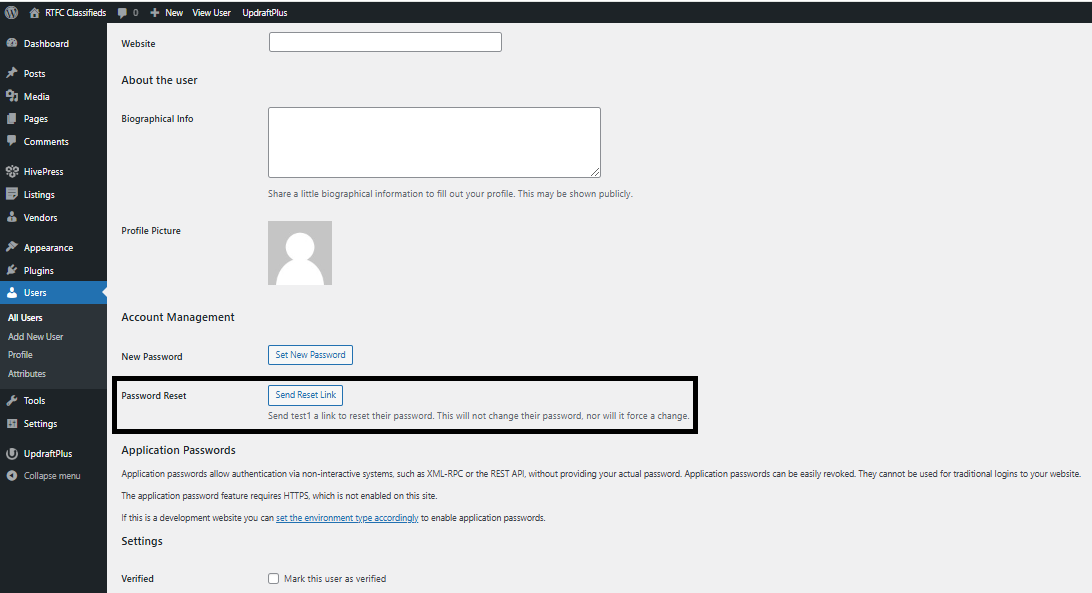This screenshot has height=593, width=1092.
Task: Open Attributes submenu item
Action: pyautogui.click(x=27, y=373)
